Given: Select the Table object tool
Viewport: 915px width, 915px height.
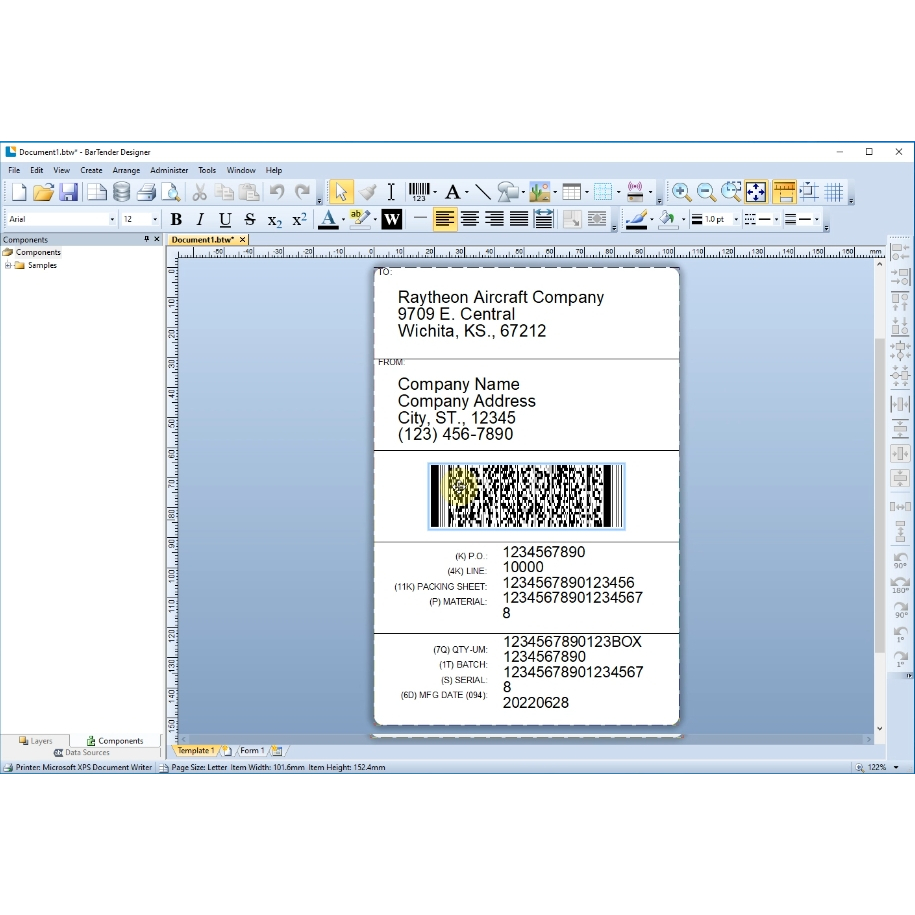Looking at the screenshot, I should click(571, 192).
